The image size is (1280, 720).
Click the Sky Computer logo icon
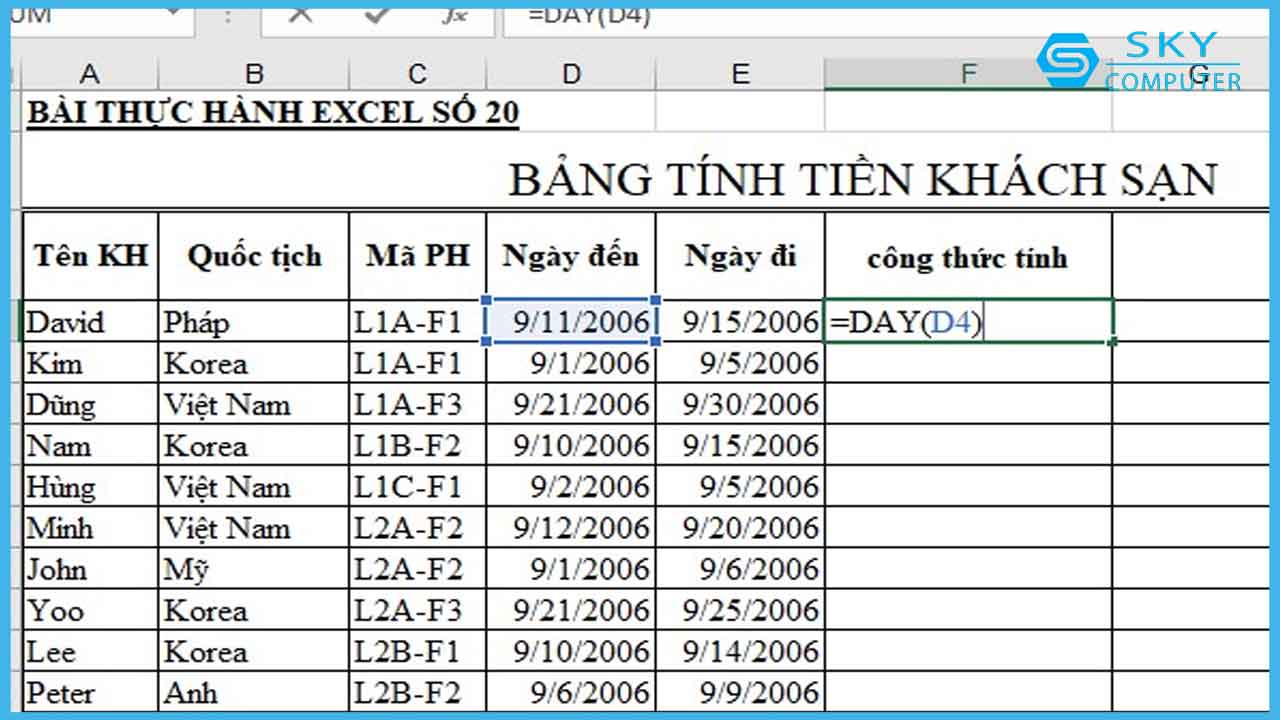pyautogui.click(x=1067, y=60)
